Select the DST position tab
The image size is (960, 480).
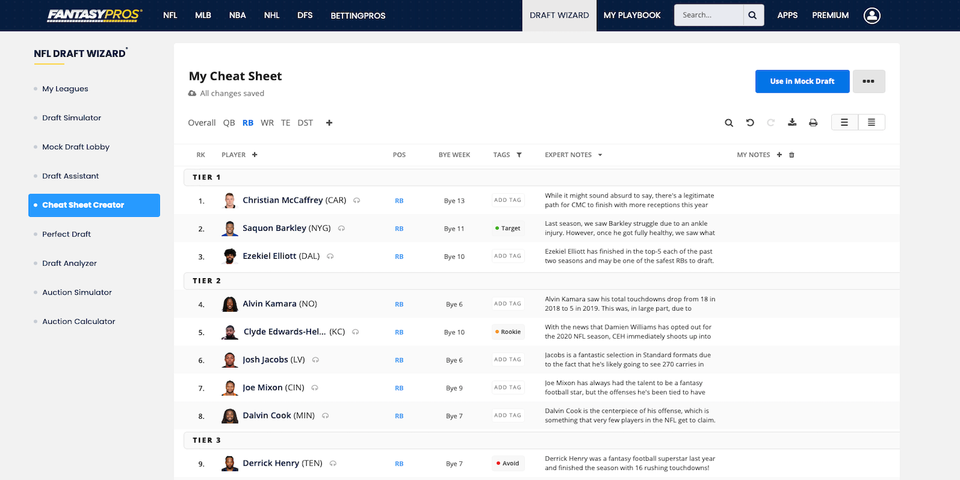point(305,123)
